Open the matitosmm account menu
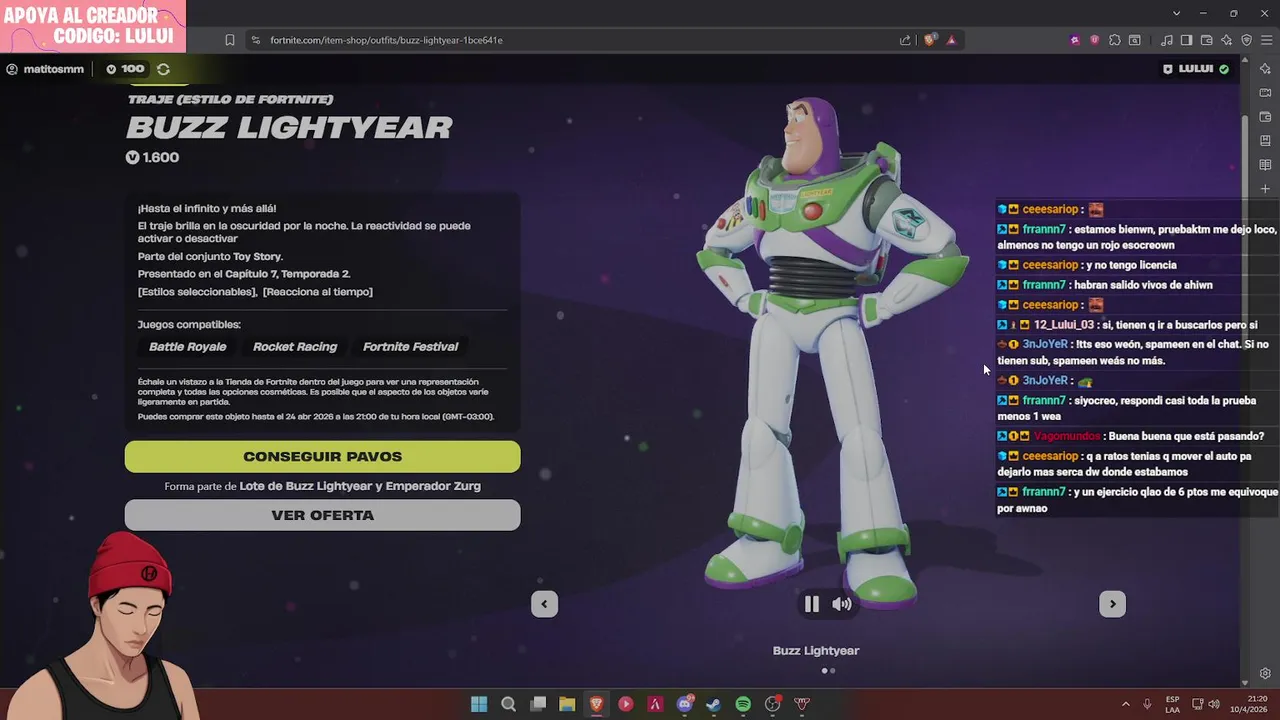This screenshot has height=720, width=1280. 45,69
